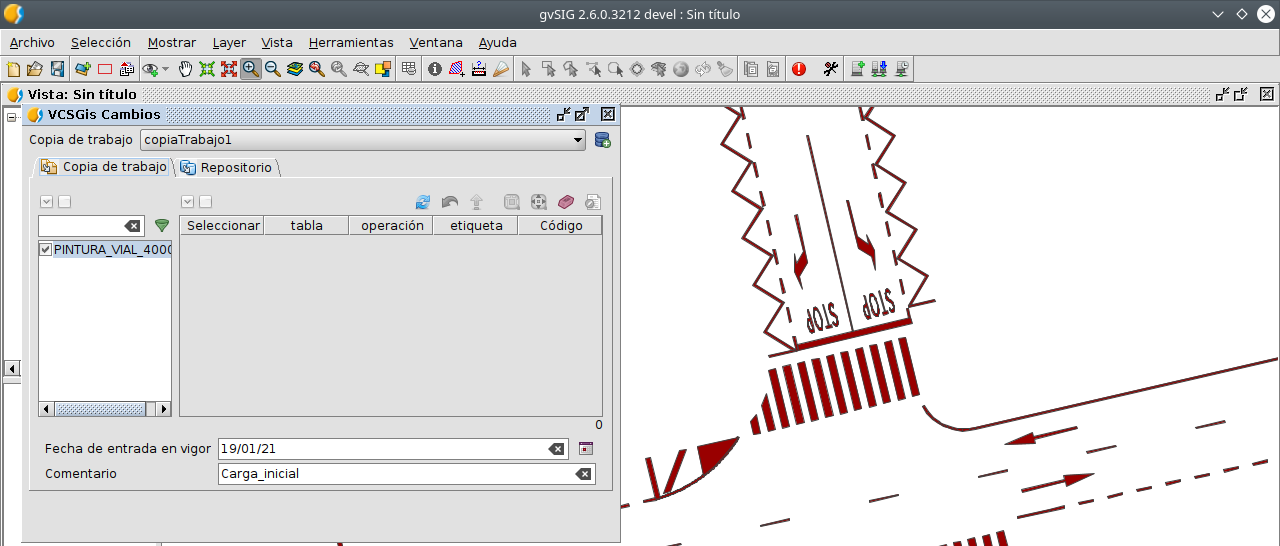The image size is (1280, 546).
Task: Uncheck the PINTURA_VIAL_4000 table checkbox
Action: pos(45,249)
